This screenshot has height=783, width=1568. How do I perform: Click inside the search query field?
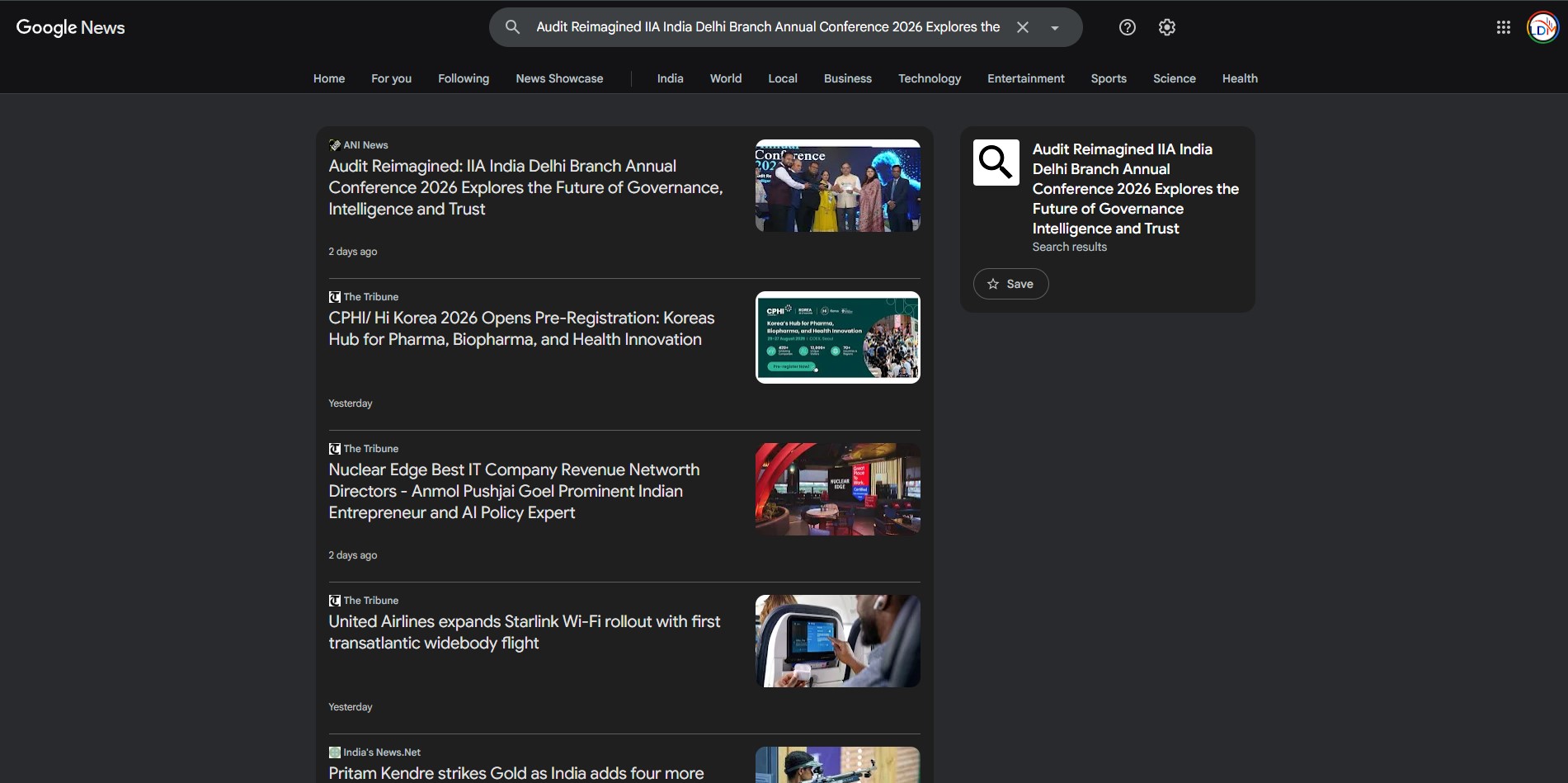click(768, 27)
